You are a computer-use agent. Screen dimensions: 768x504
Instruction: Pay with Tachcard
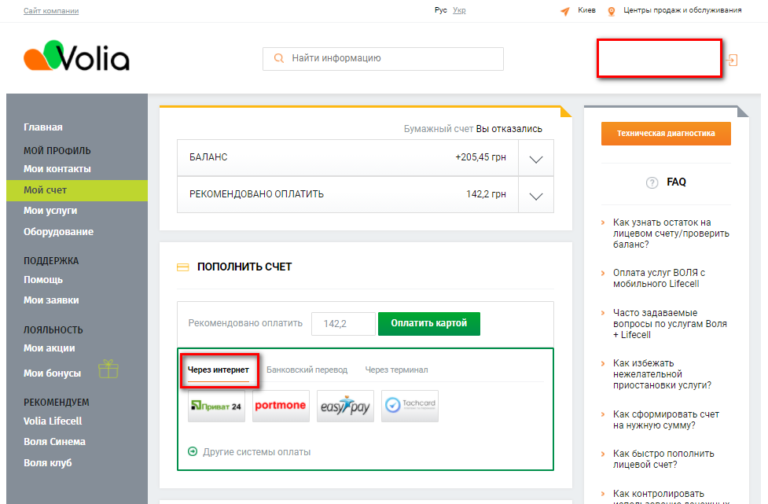pos(410,406)
